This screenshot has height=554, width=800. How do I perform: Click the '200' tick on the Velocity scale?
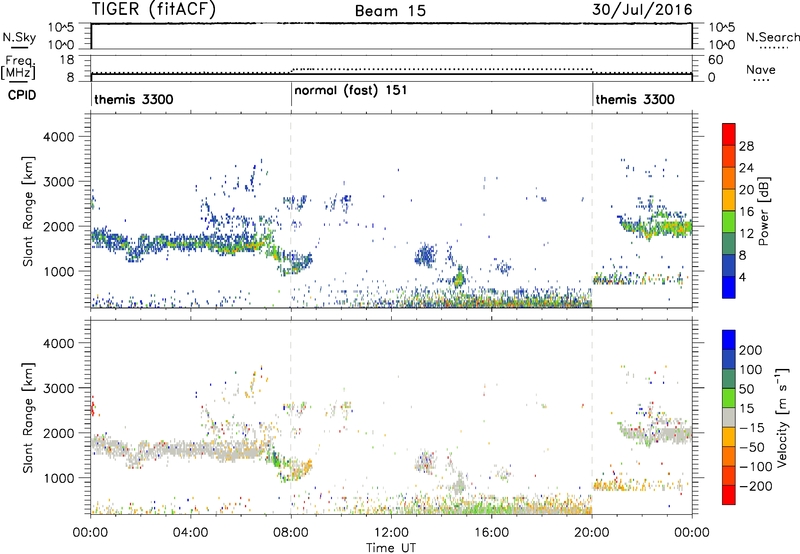[x=751, y=350]
